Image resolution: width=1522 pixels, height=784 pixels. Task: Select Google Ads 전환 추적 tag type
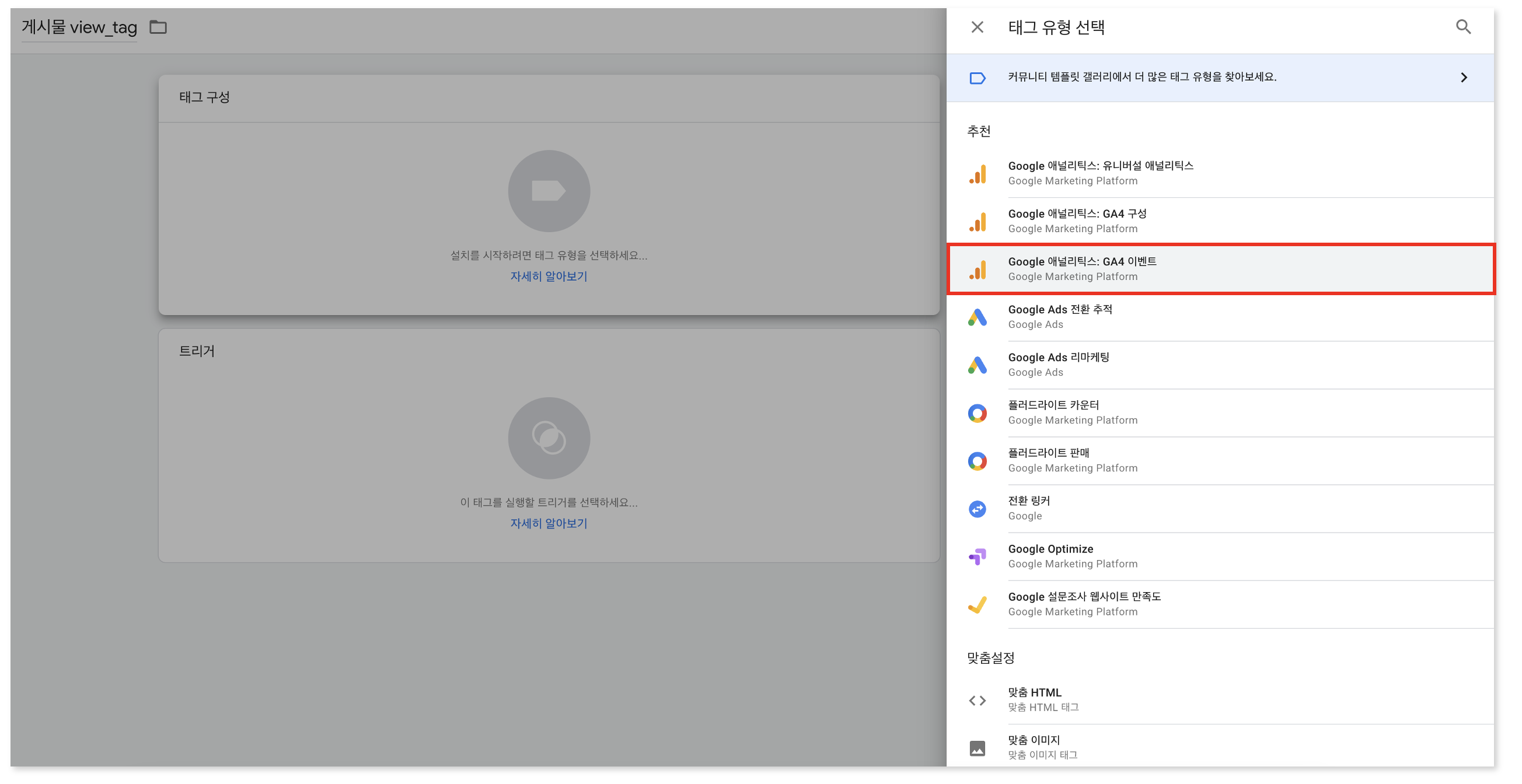1220,317
